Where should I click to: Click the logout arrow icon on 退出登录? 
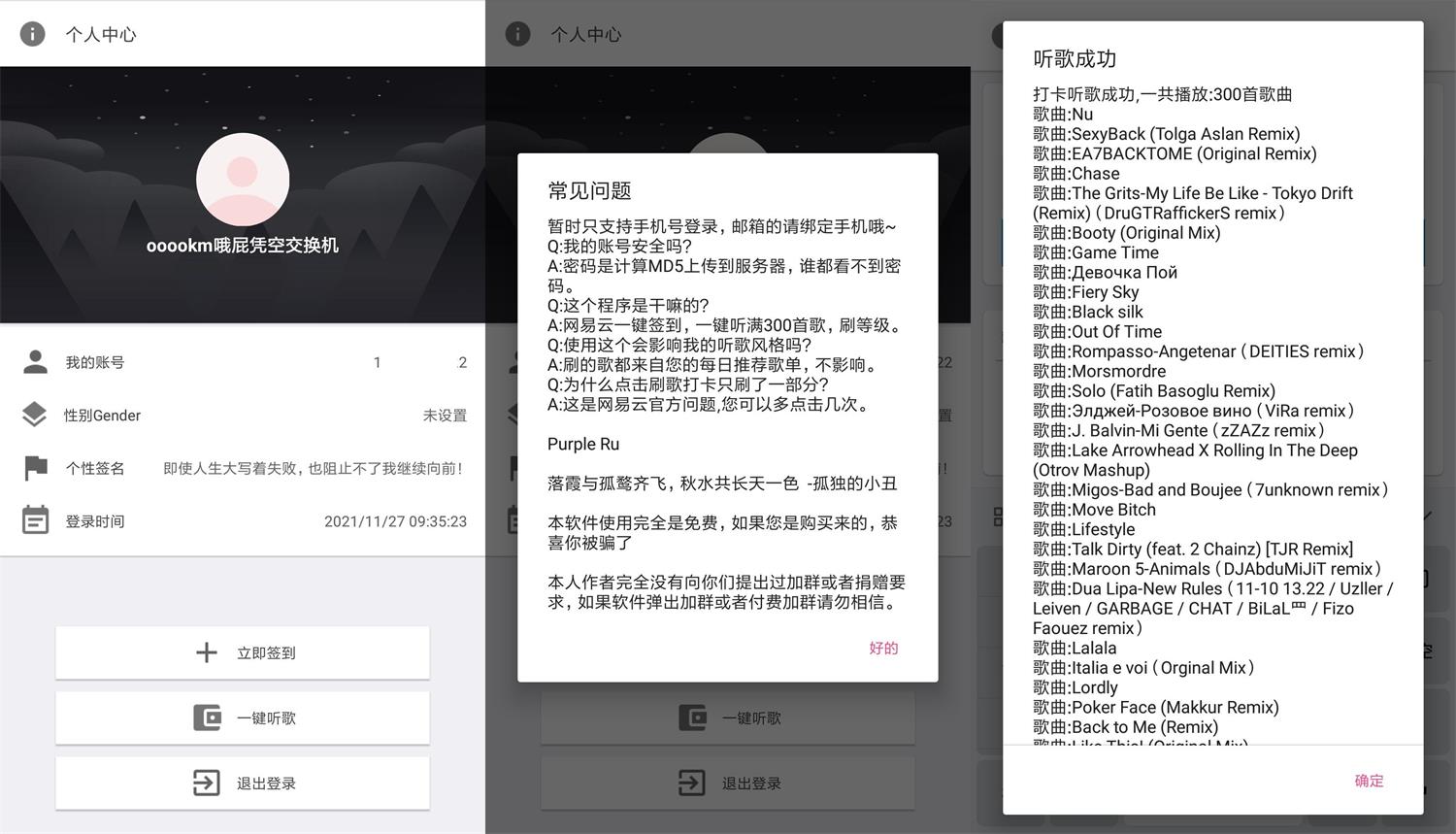[206, 783]
